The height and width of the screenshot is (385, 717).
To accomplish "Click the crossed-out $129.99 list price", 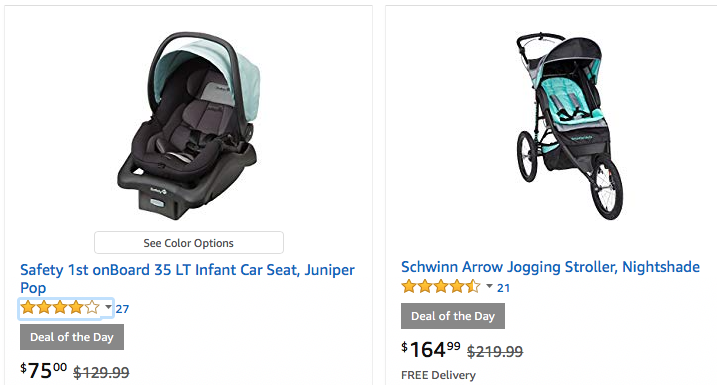I will pos(102,373).
